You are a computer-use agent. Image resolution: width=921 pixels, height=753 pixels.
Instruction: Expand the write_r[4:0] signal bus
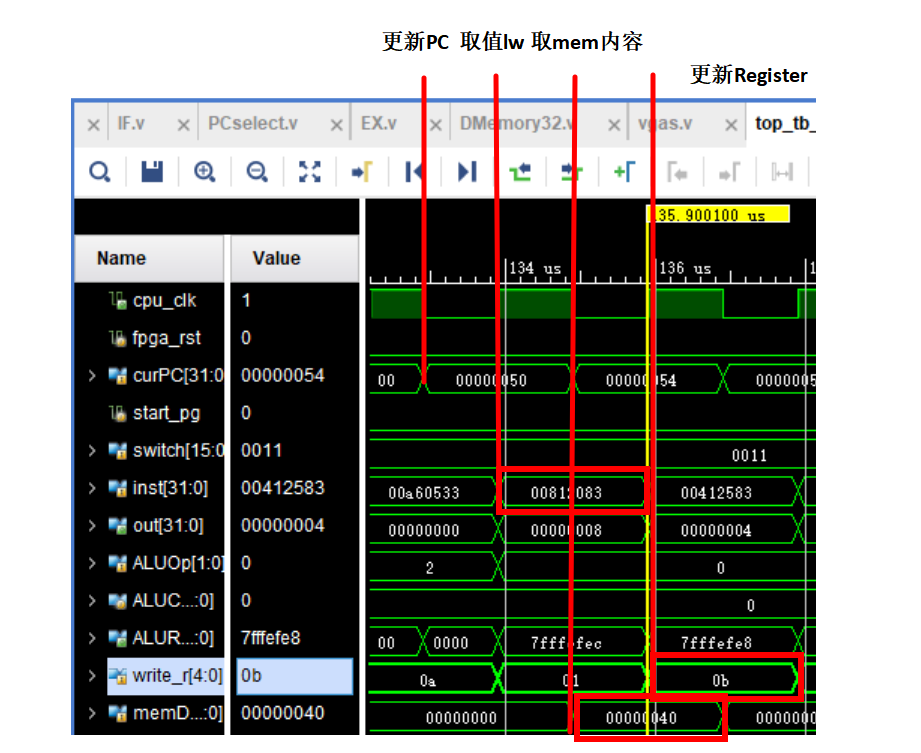coord(92,676)
